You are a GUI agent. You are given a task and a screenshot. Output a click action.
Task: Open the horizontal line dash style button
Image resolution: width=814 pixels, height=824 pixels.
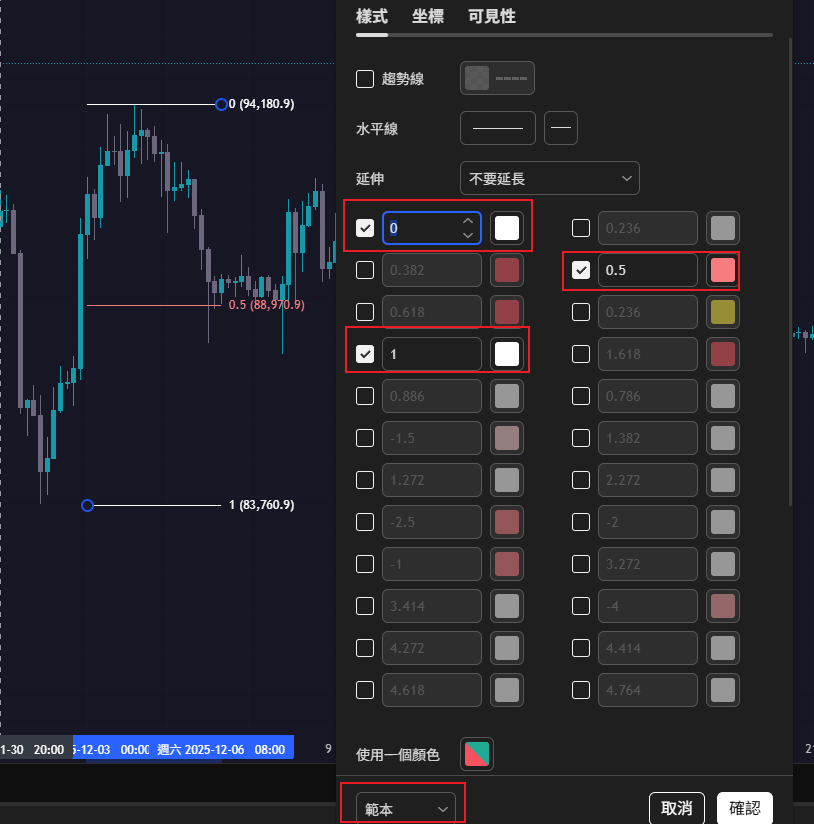(561, 128)
